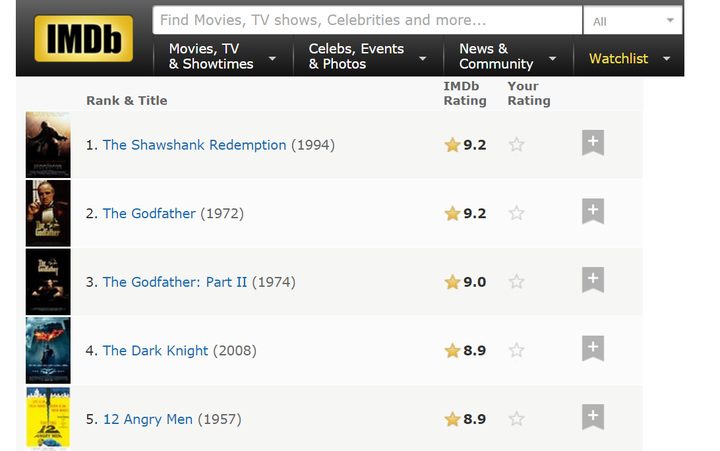
Task: Open News & Community menu
Action: click(x=508, y=56)
